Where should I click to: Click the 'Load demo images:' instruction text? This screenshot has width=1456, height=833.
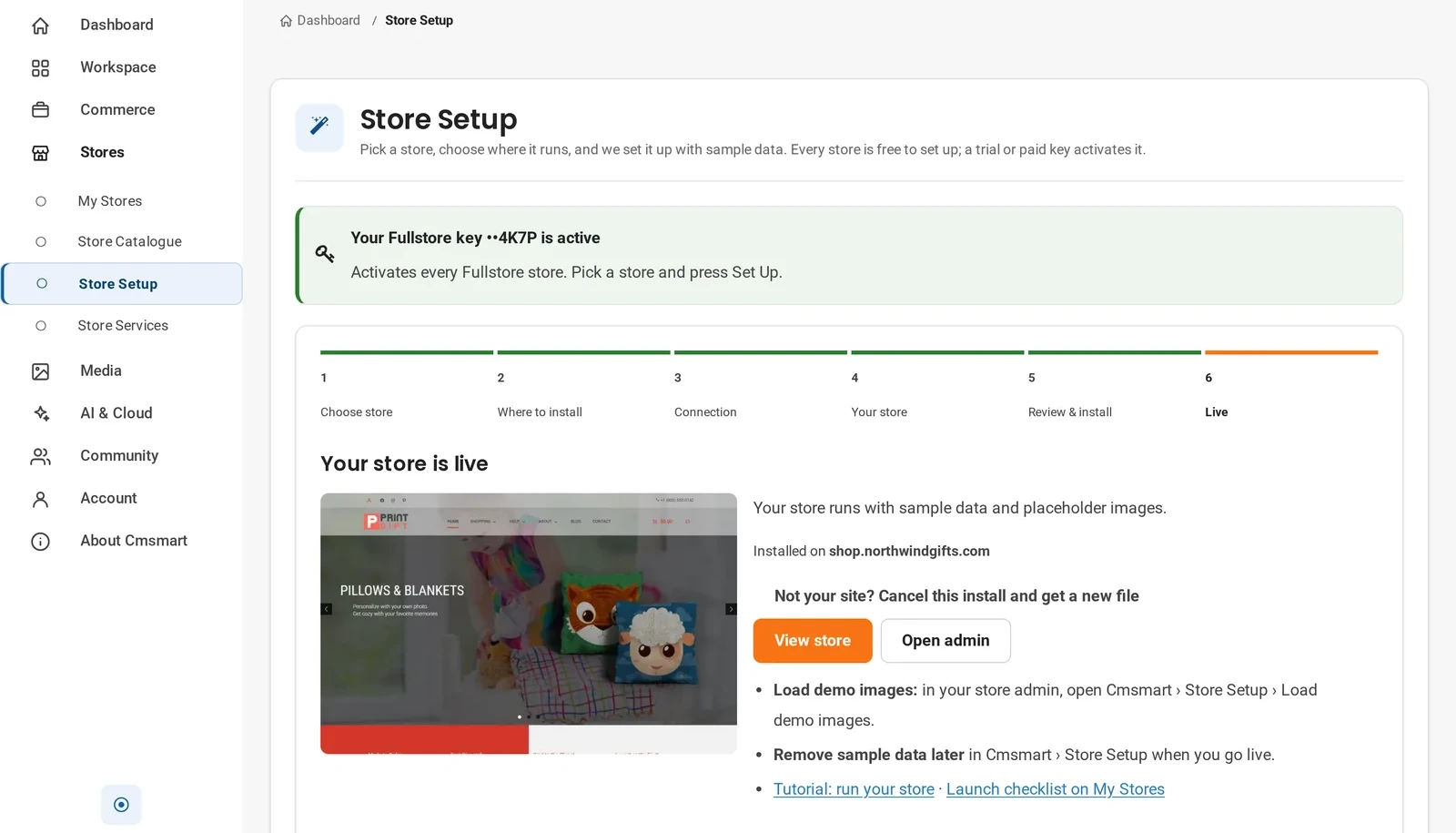[x=845, y=690]
